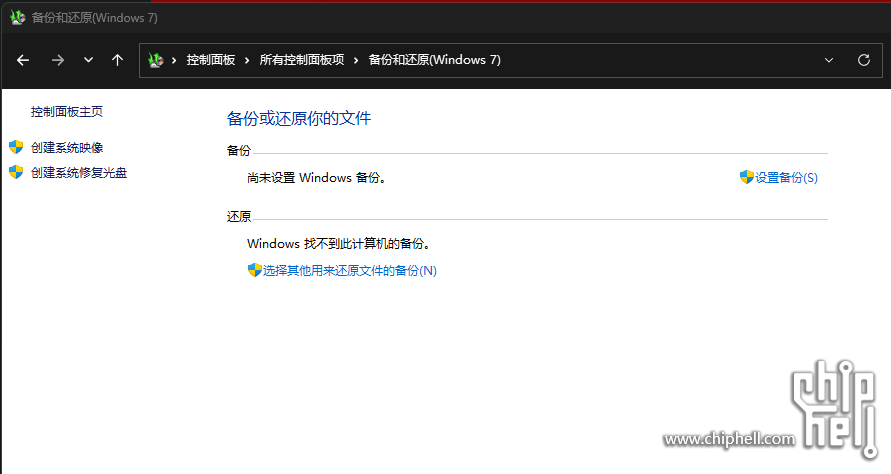This screenshot has width=891, height=474.
Task: Click shield icon beside 设置备份(S)
Action: [x=747, y=177]
